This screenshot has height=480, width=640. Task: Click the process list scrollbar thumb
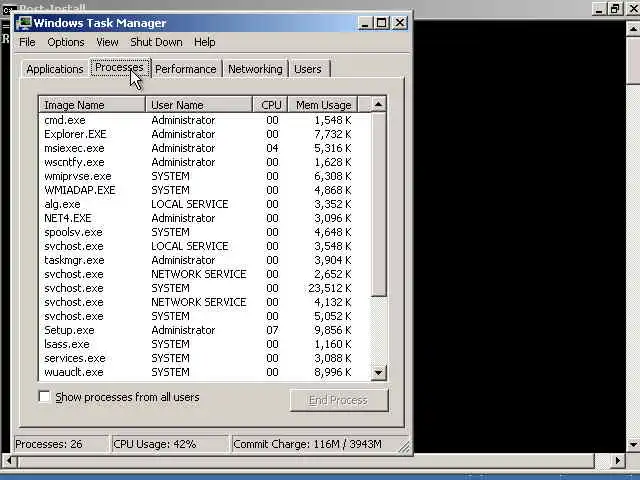(378, 204)
